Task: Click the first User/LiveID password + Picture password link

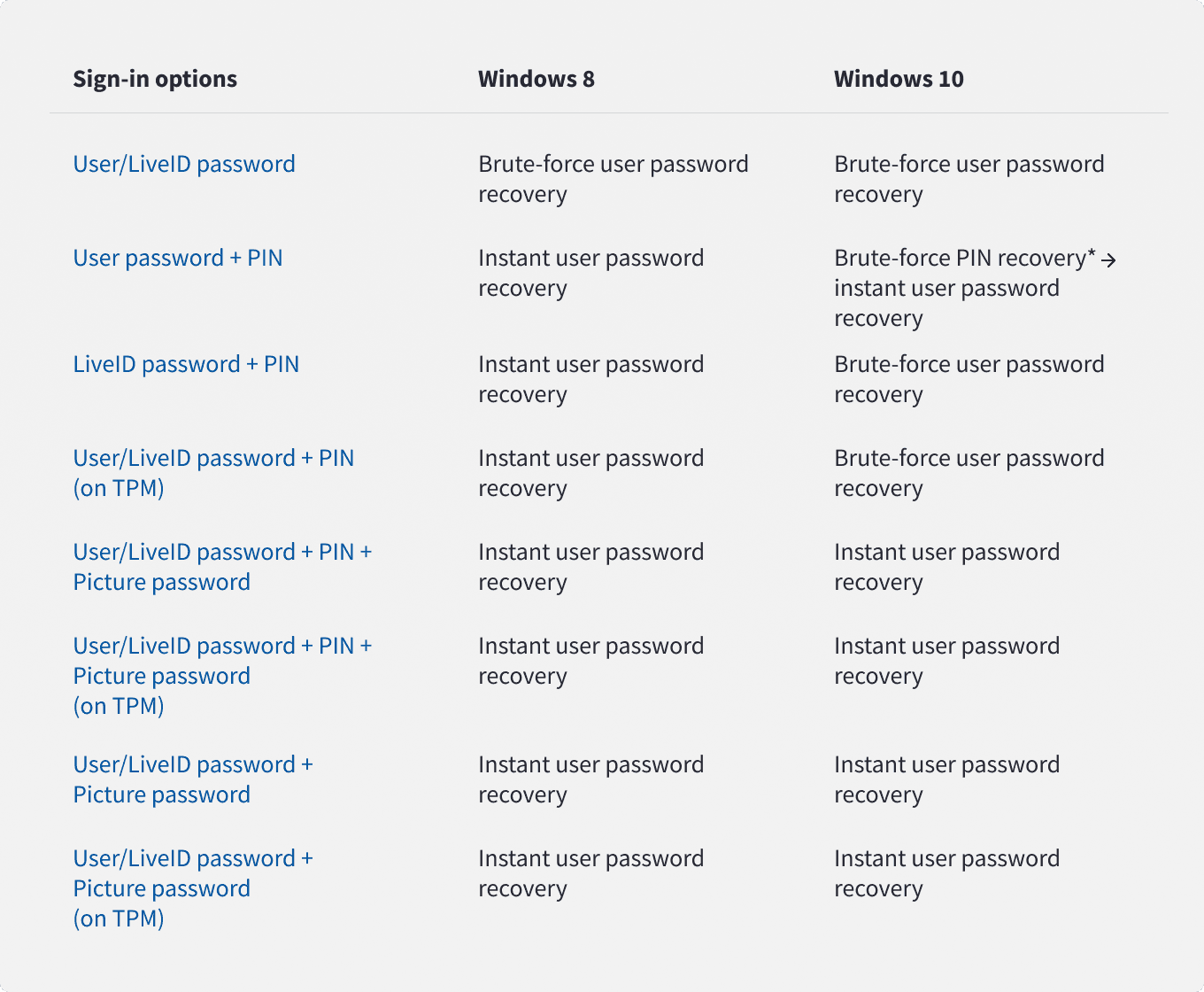Action: pos(193,779)
